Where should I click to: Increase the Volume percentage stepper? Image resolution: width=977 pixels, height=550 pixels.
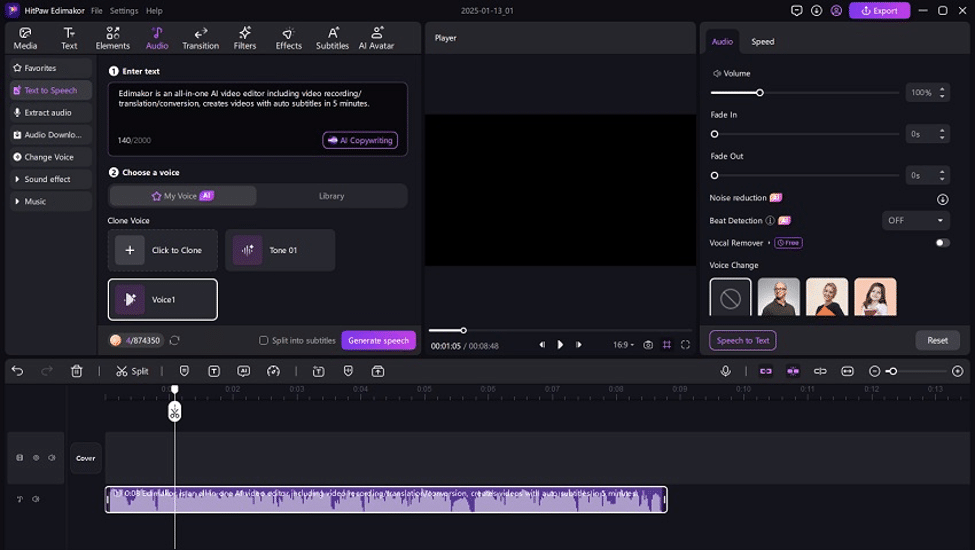pyautogui.click(x=942, y=89)
